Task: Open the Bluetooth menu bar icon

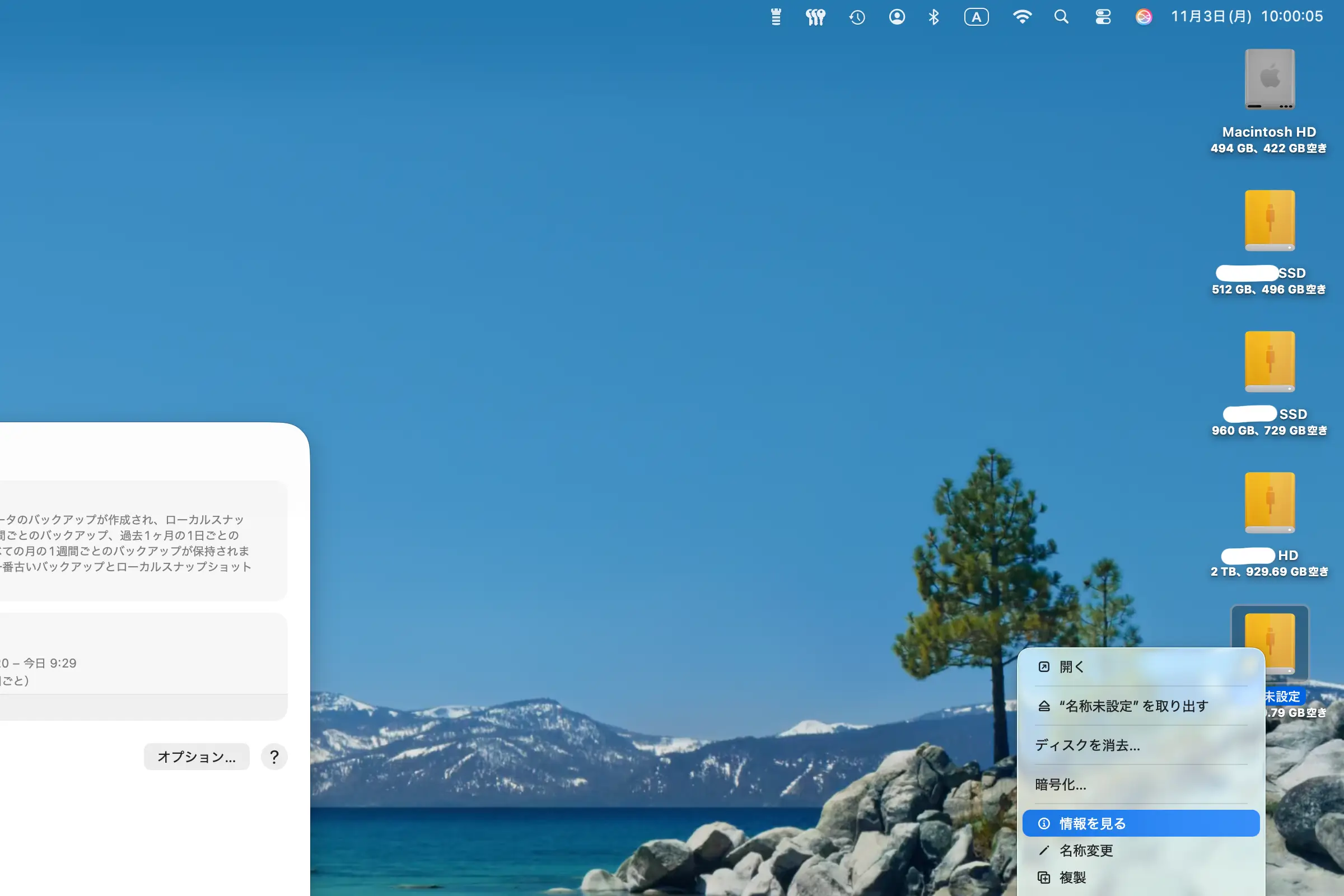Action: 934,17
